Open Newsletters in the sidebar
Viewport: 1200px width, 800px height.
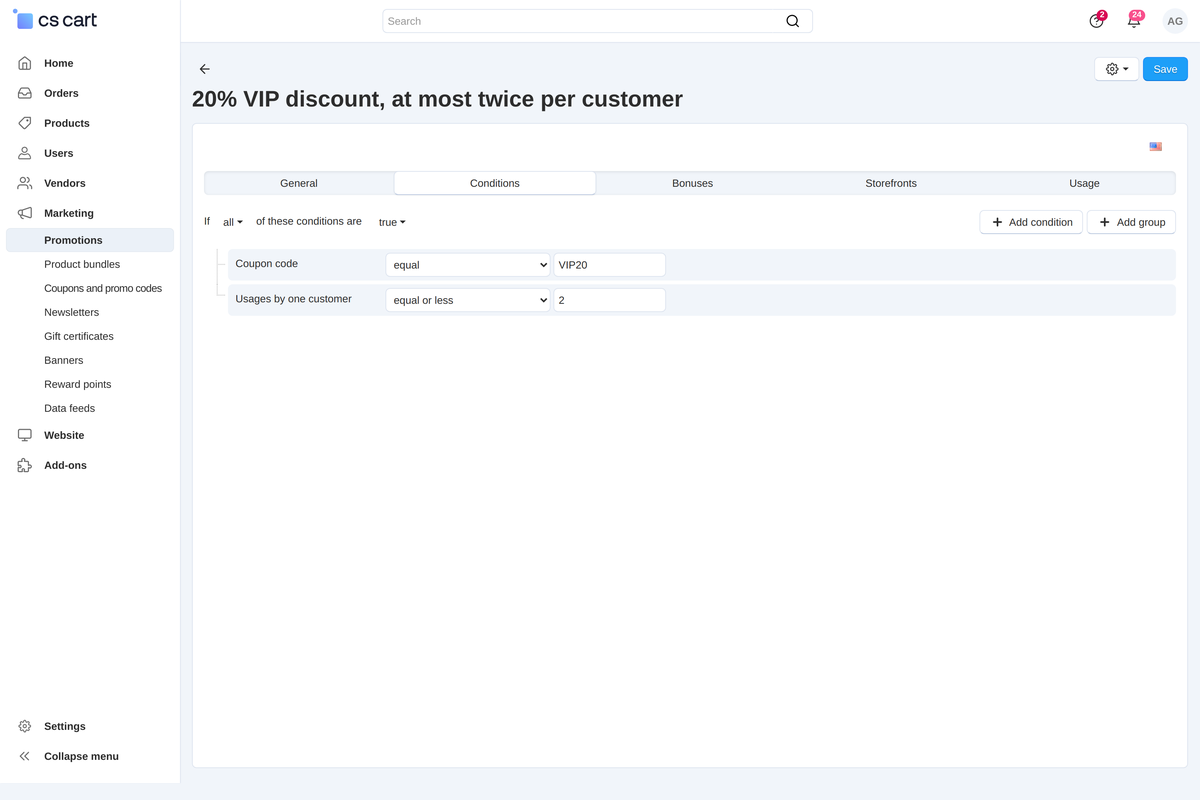71,312
